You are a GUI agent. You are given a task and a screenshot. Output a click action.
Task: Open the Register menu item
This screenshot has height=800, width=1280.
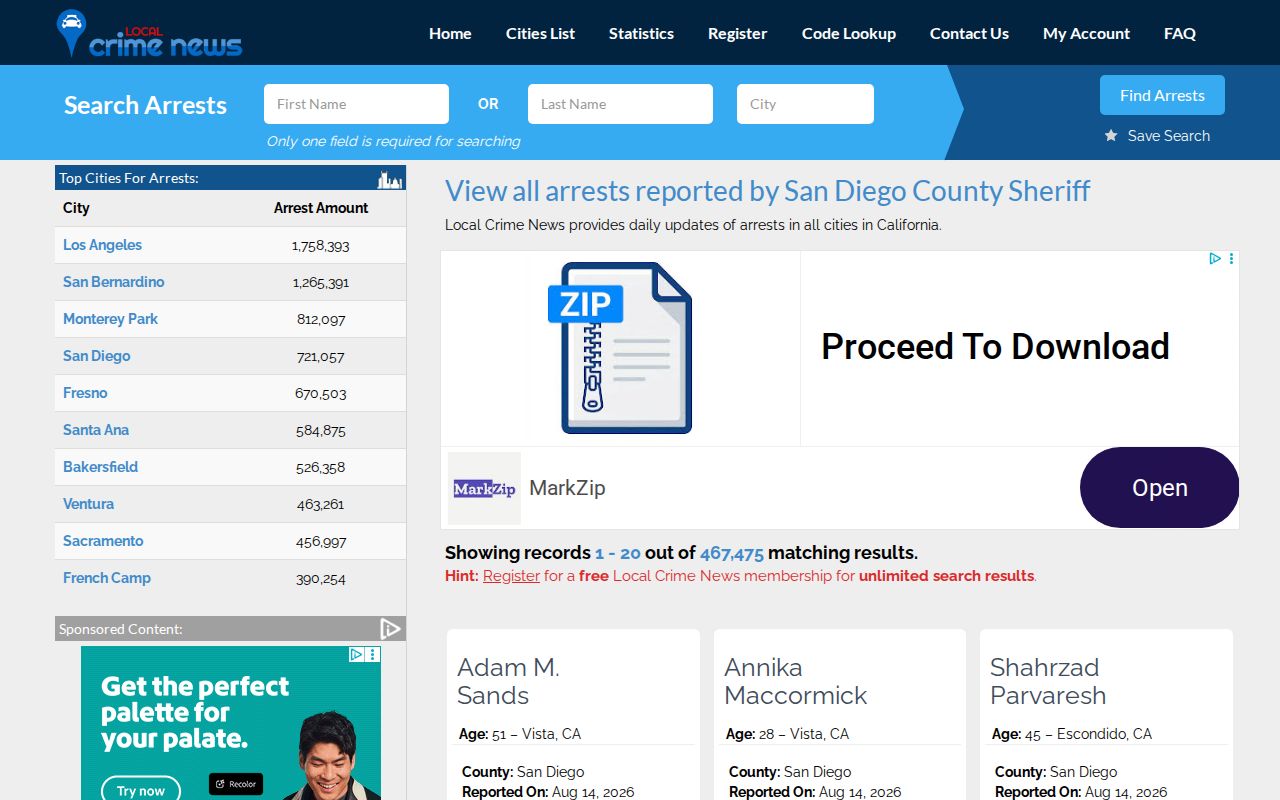coord(737,33)
